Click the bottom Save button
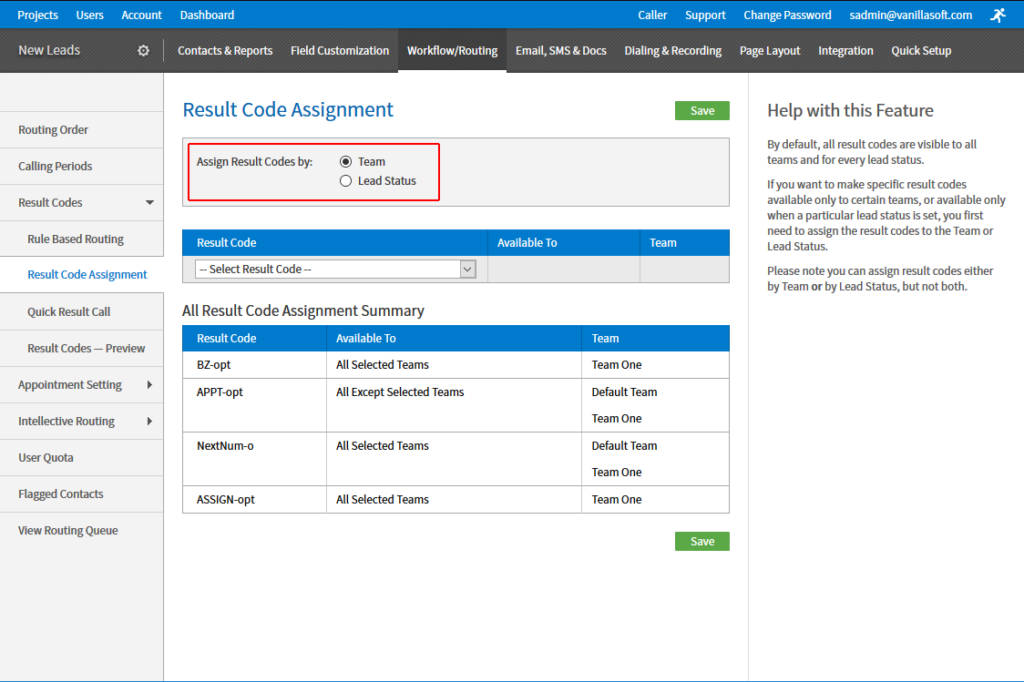 tap(701, 541)
